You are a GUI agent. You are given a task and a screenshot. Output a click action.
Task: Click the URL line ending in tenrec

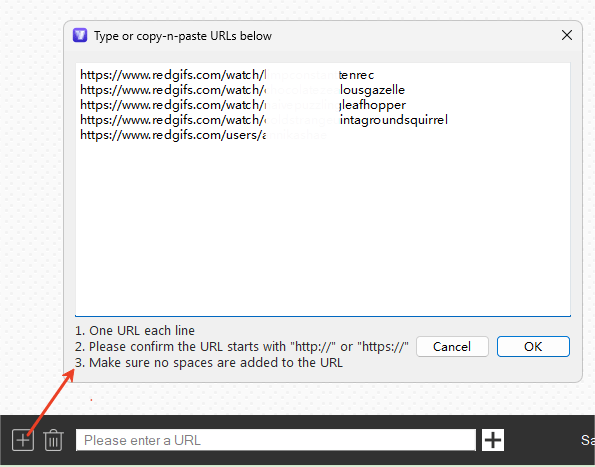(227, 75)
